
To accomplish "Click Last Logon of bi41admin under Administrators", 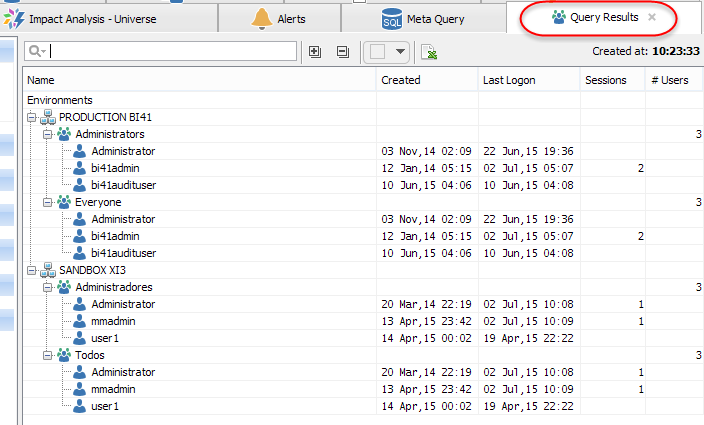I will coord(528,168).
